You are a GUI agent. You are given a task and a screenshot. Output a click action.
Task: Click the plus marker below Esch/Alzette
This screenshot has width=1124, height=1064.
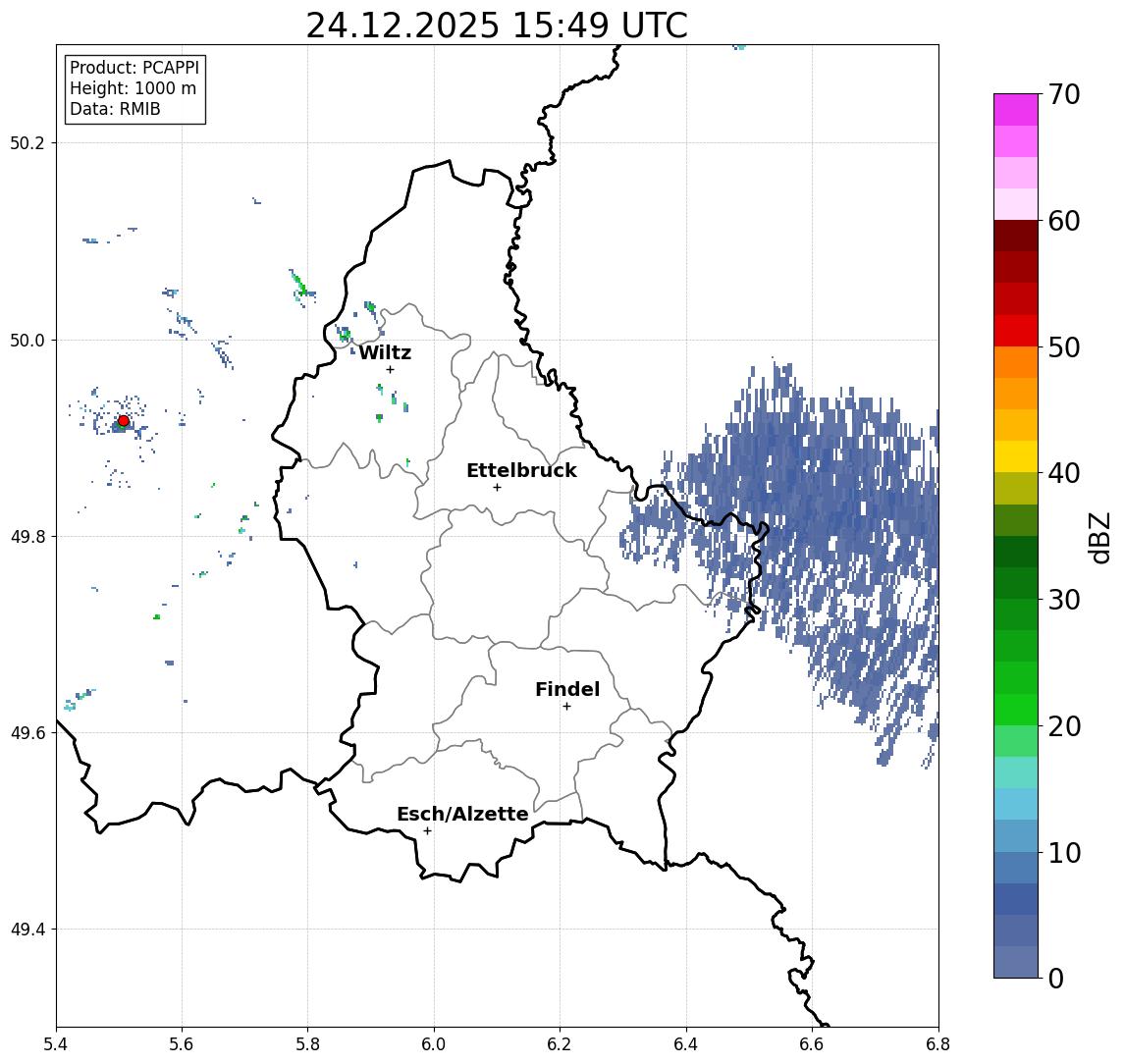427,831
